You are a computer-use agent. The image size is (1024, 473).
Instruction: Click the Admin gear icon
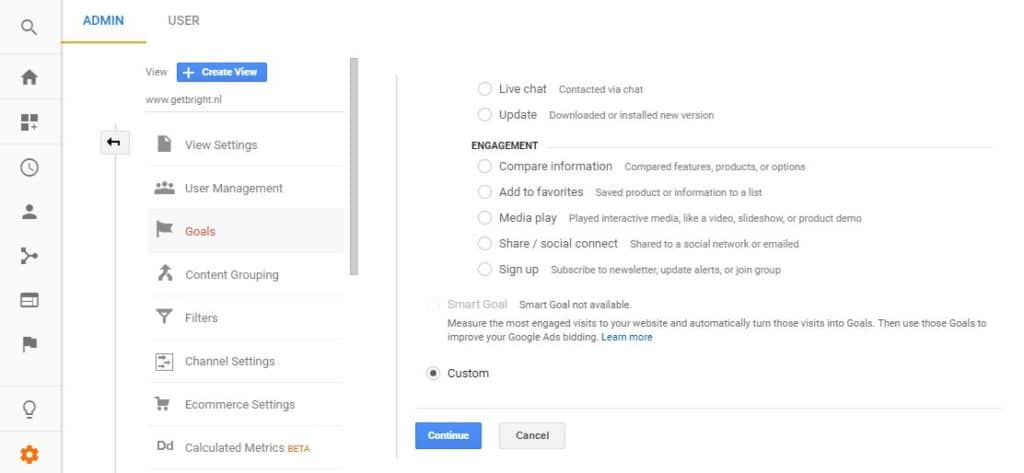(x=29, y=454)
